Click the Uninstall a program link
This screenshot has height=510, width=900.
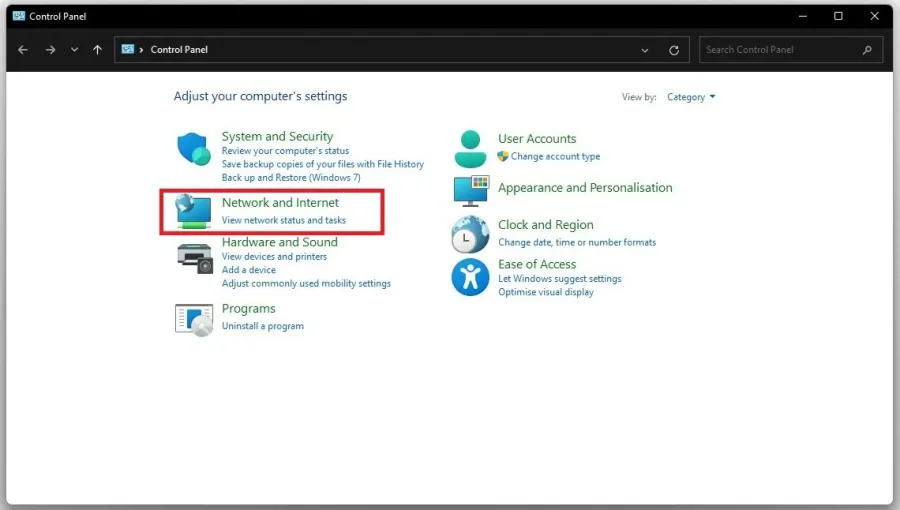point(263,326)
